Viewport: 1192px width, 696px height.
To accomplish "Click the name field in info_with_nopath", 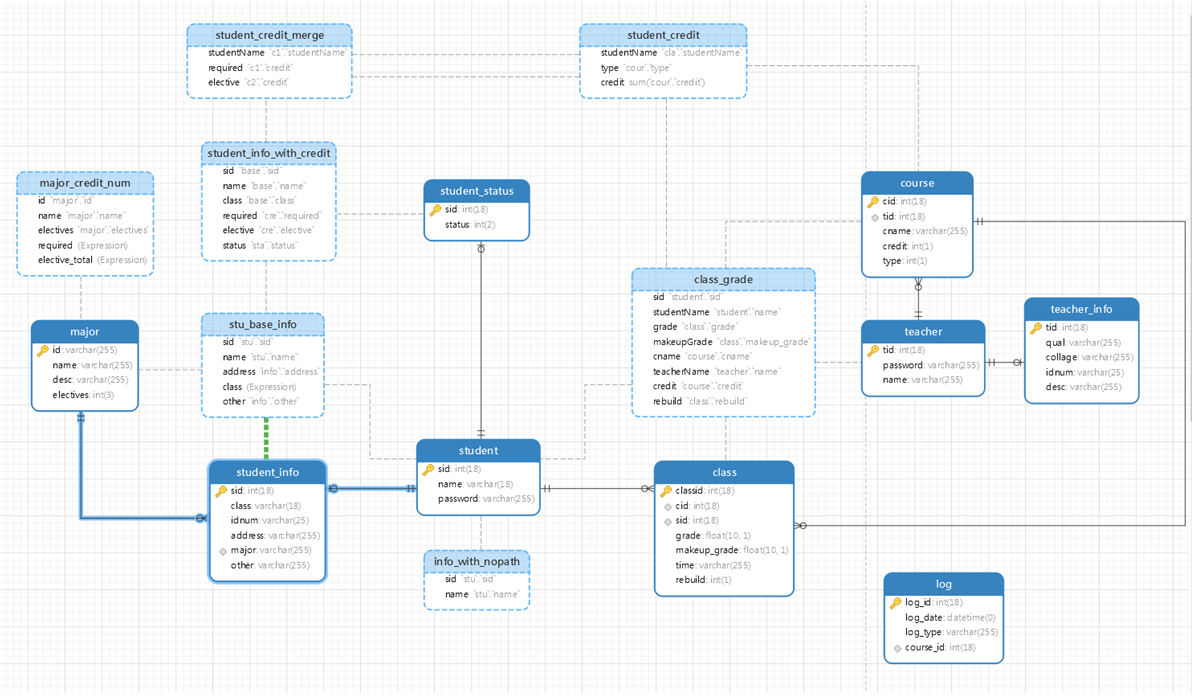I will (x=483, y=595).
